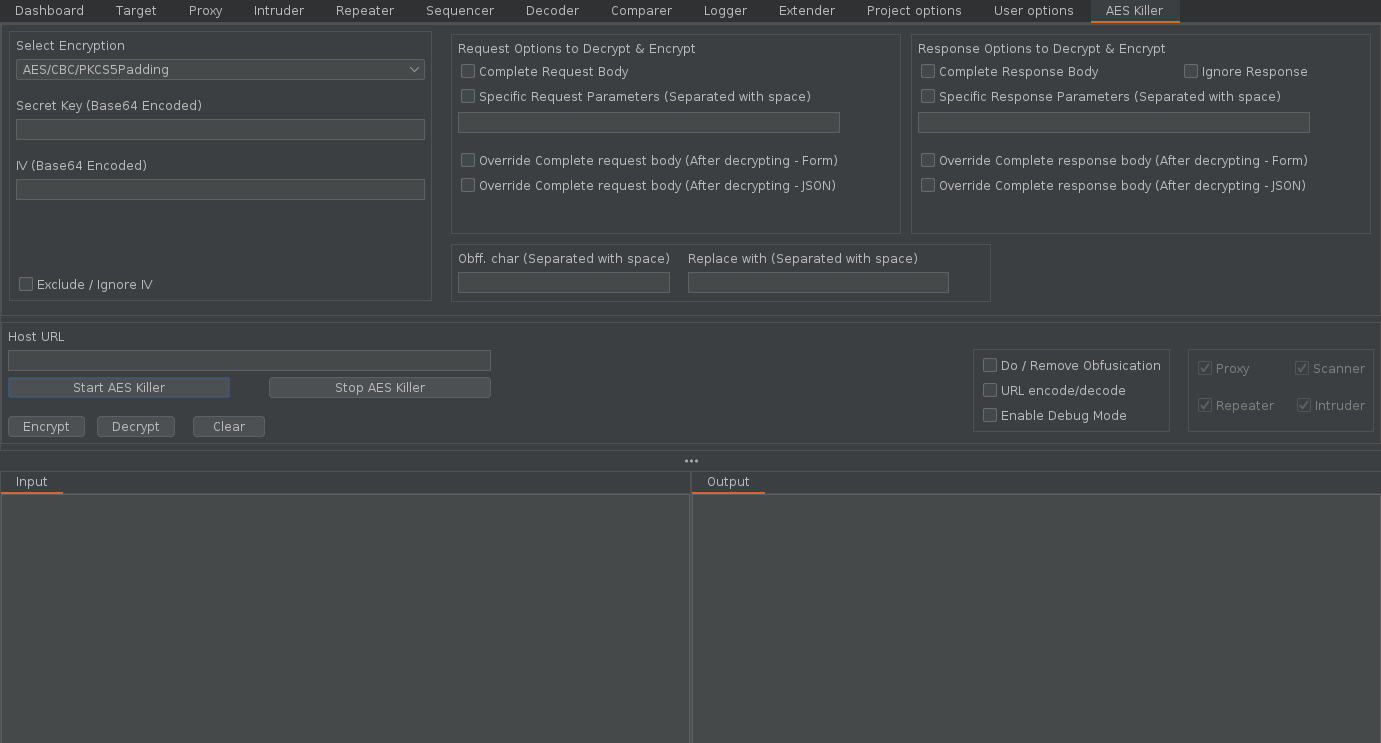Click the Obff. char input field
This screenshot has width=1381, height=743.
click(564, 282)
